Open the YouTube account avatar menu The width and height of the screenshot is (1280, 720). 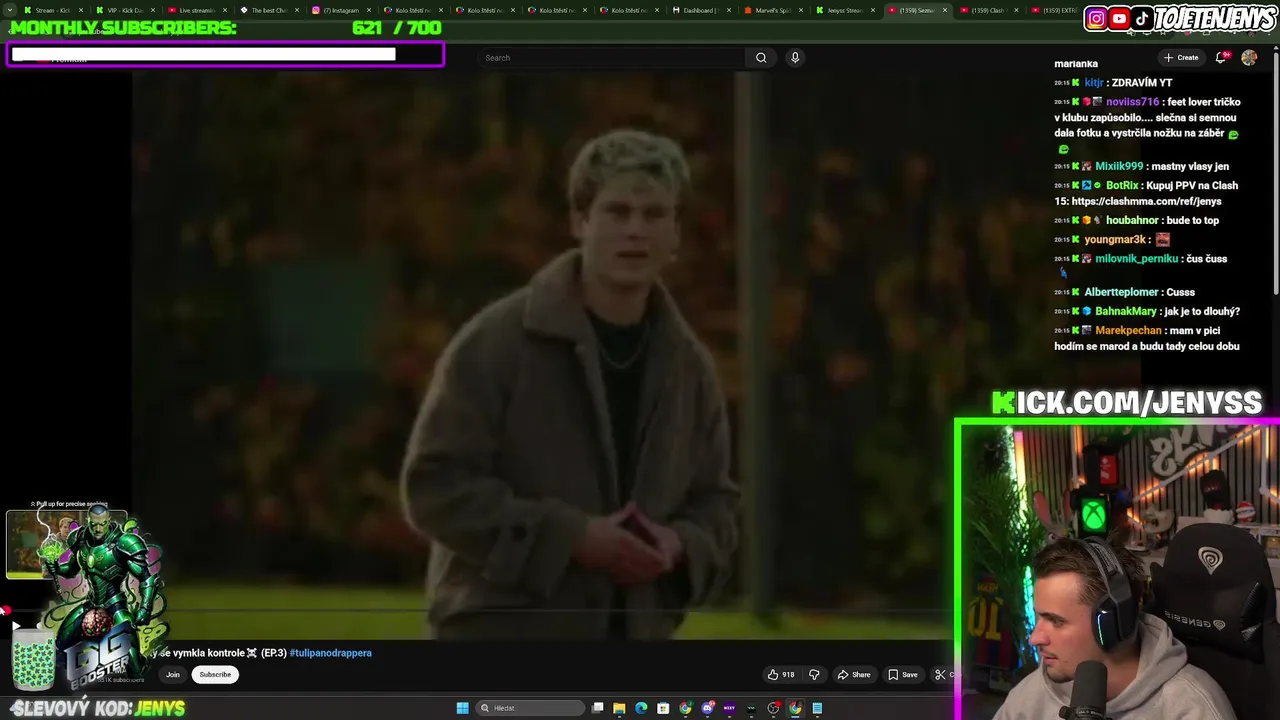(x=1249, y=58)
